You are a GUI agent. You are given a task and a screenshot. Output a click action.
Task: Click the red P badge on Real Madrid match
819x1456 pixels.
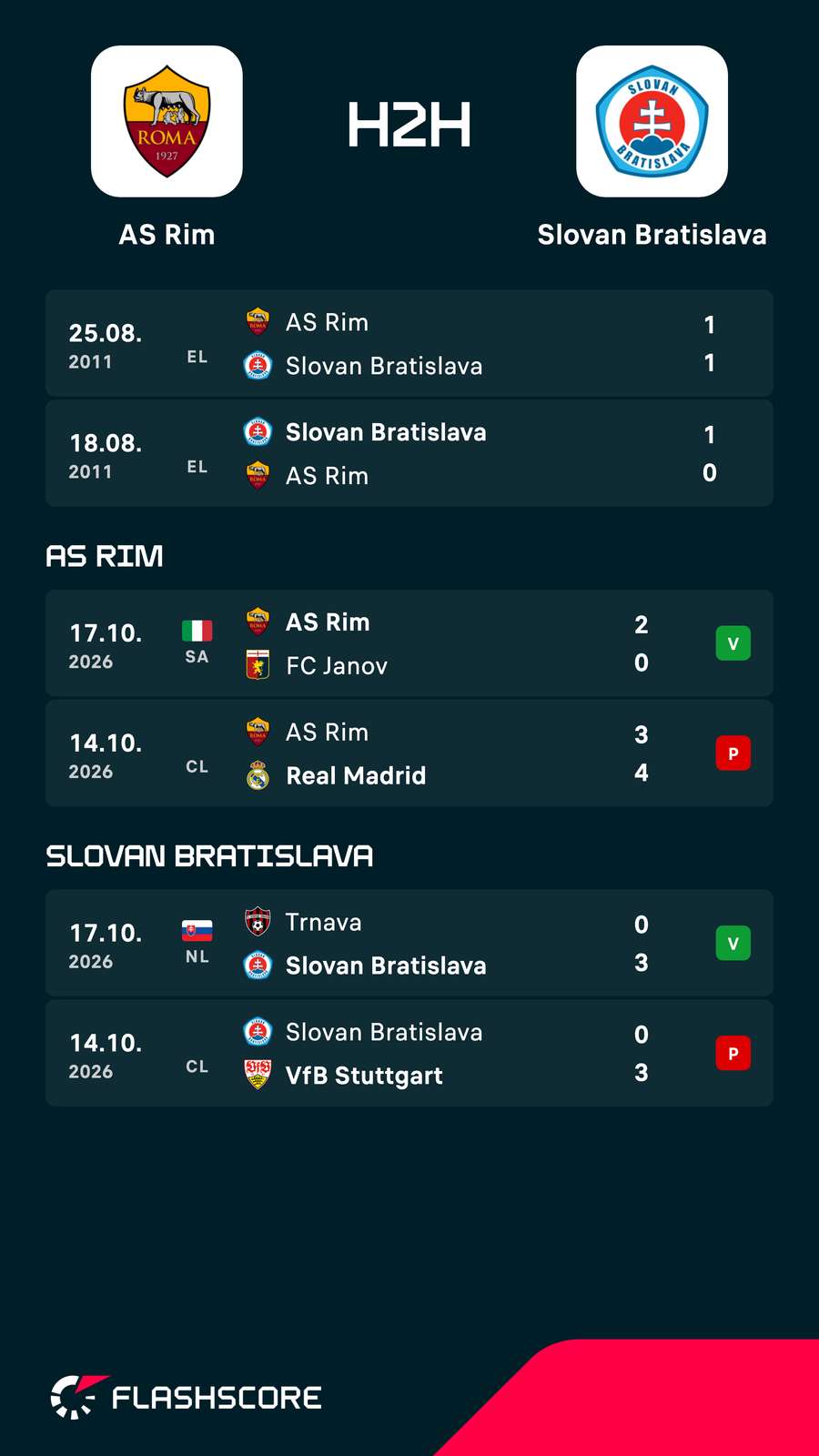(733, 753)
